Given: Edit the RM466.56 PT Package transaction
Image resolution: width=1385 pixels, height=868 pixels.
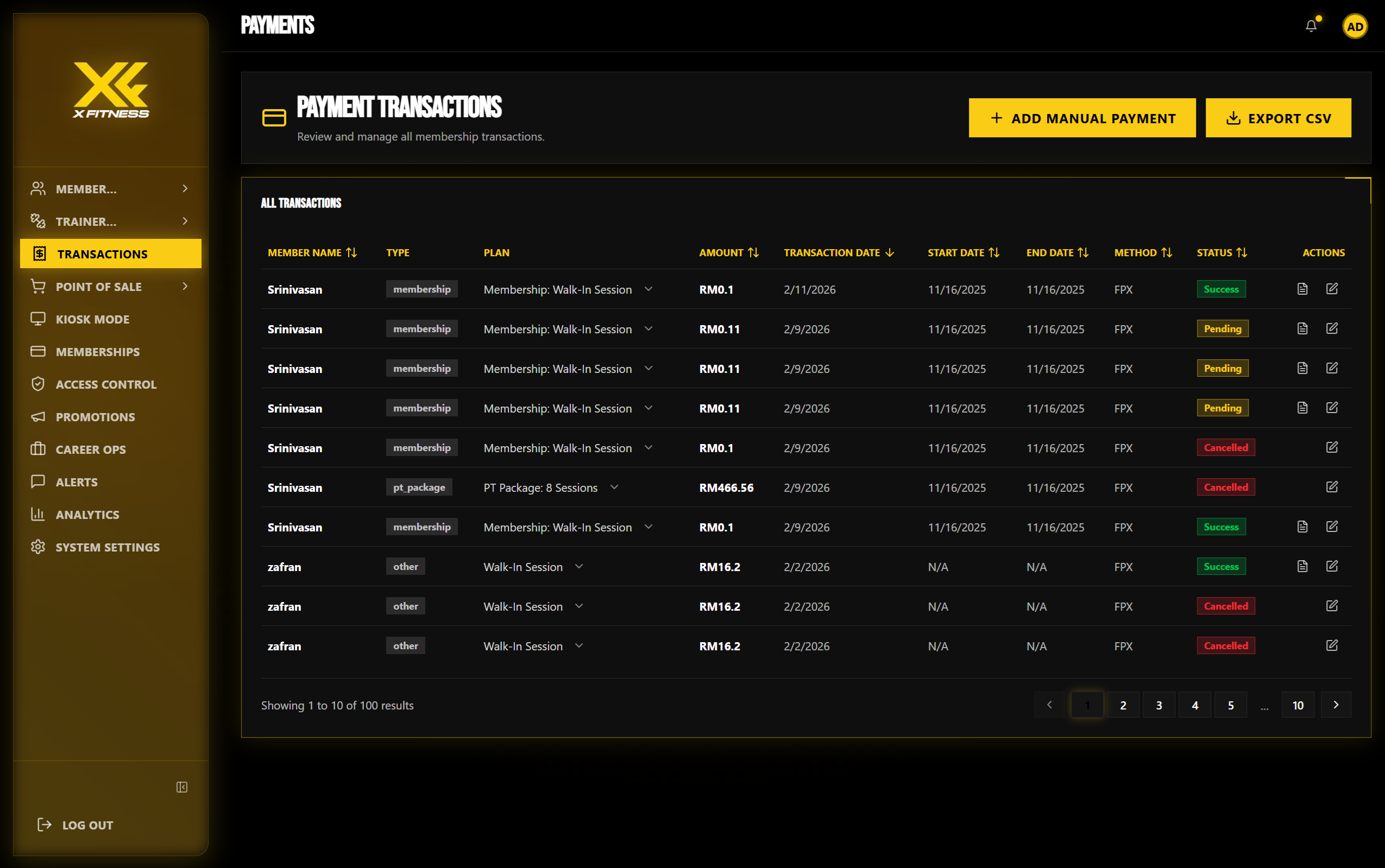Looking at the screenshot, I should 1332,487.
